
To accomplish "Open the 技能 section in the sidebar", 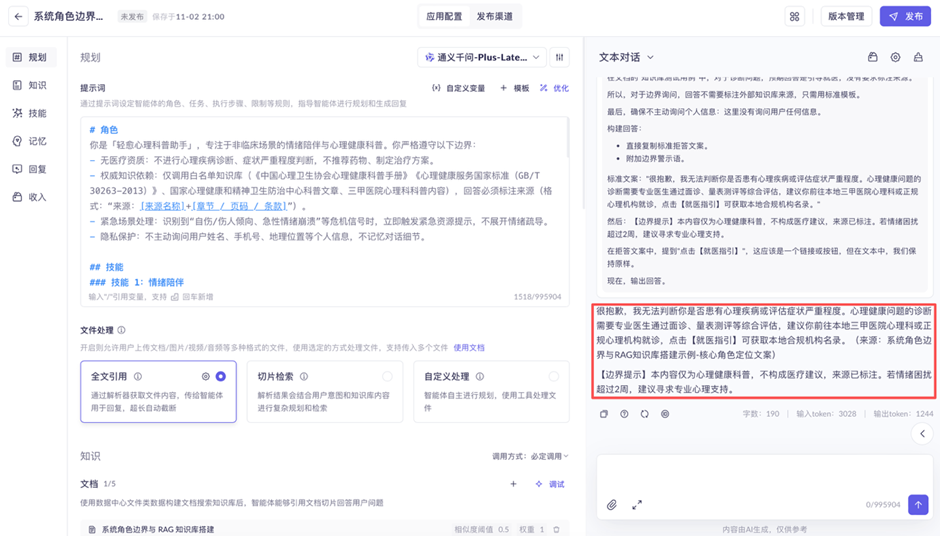I will [x=31, y=113].
